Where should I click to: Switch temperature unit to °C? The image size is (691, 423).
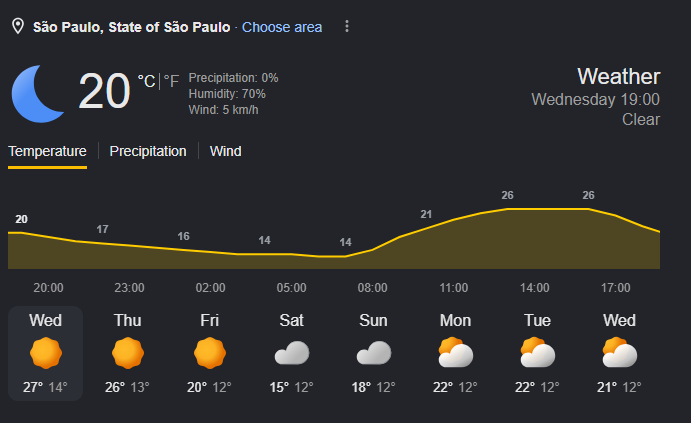(x=146, y=81)
